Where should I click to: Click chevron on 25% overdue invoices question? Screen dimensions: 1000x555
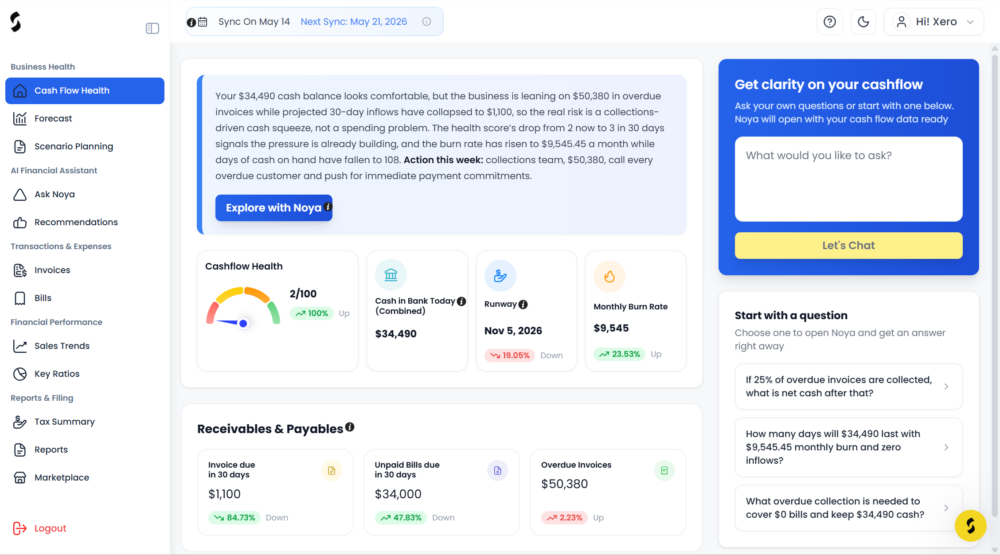pos(946,387)
